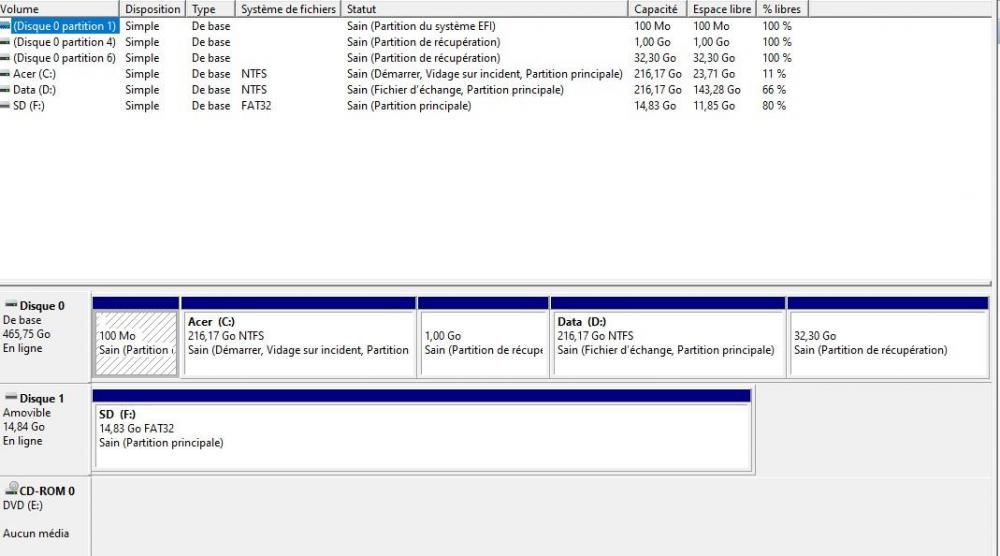The height and width of the screenshot is (556, 1000).
Task: Select the Disque 1 Amovible label panel
Action: [x=45, y=430]
